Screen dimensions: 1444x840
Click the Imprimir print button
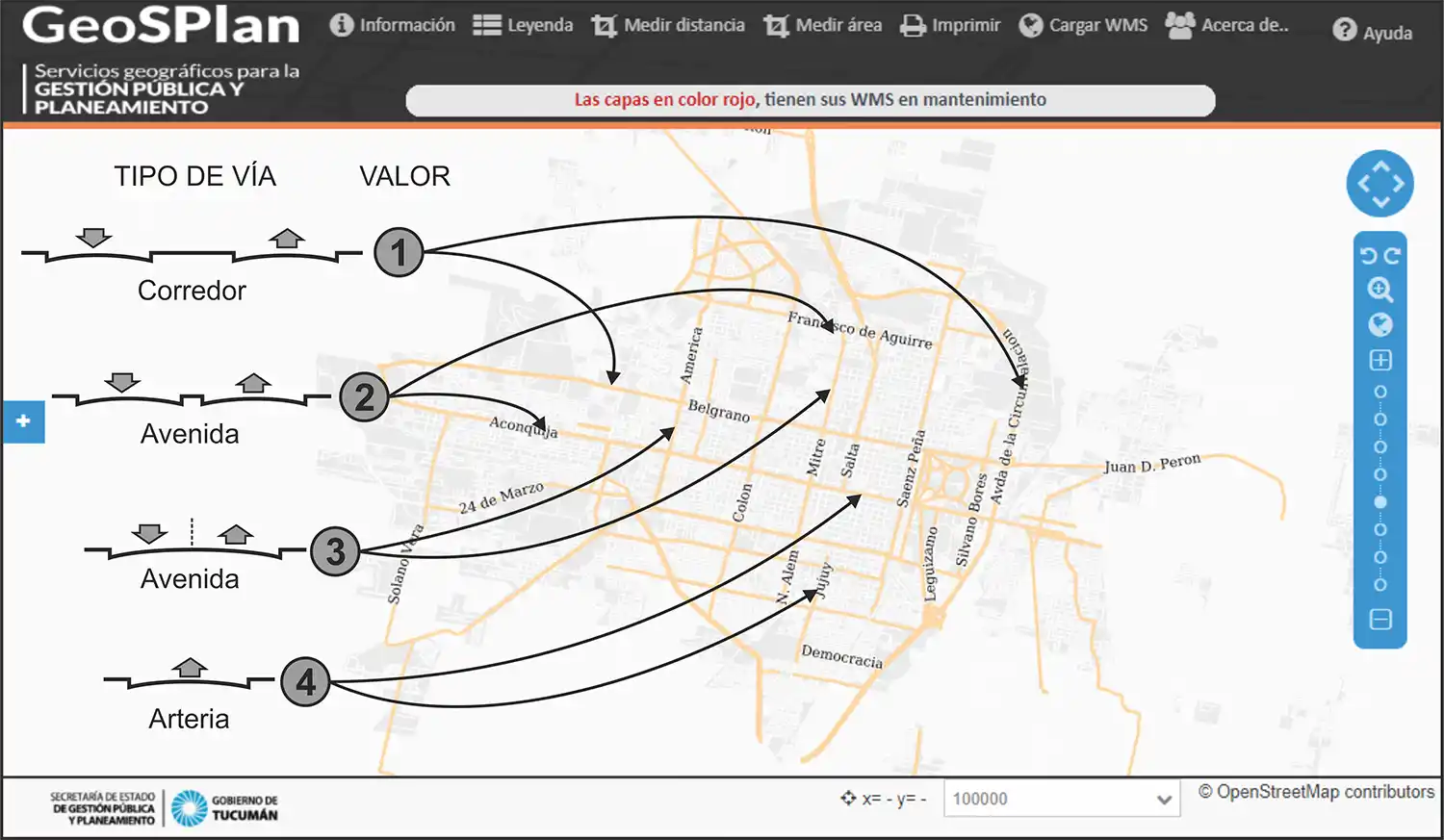point(950,25)
